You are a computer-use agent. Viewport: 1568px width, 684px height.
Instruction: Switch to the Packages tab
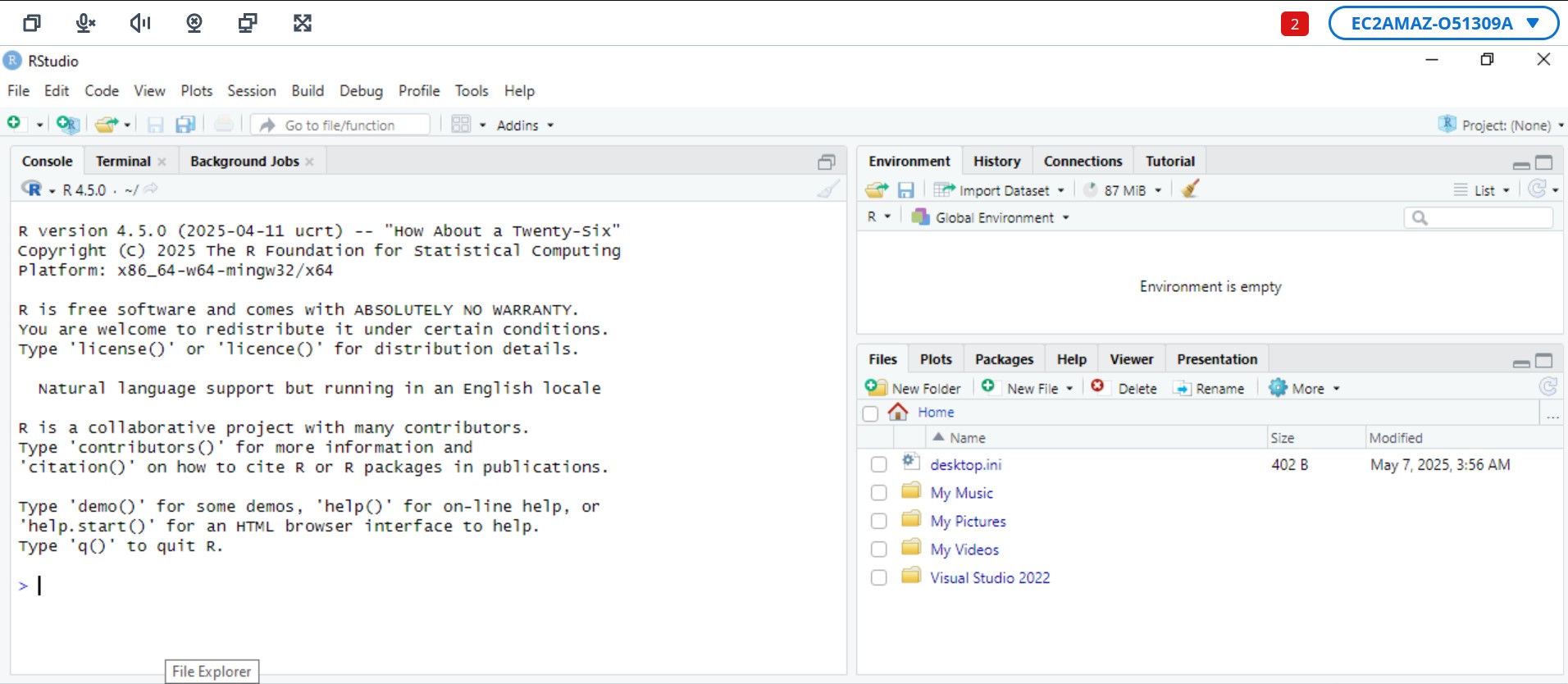click(1004, 359)
